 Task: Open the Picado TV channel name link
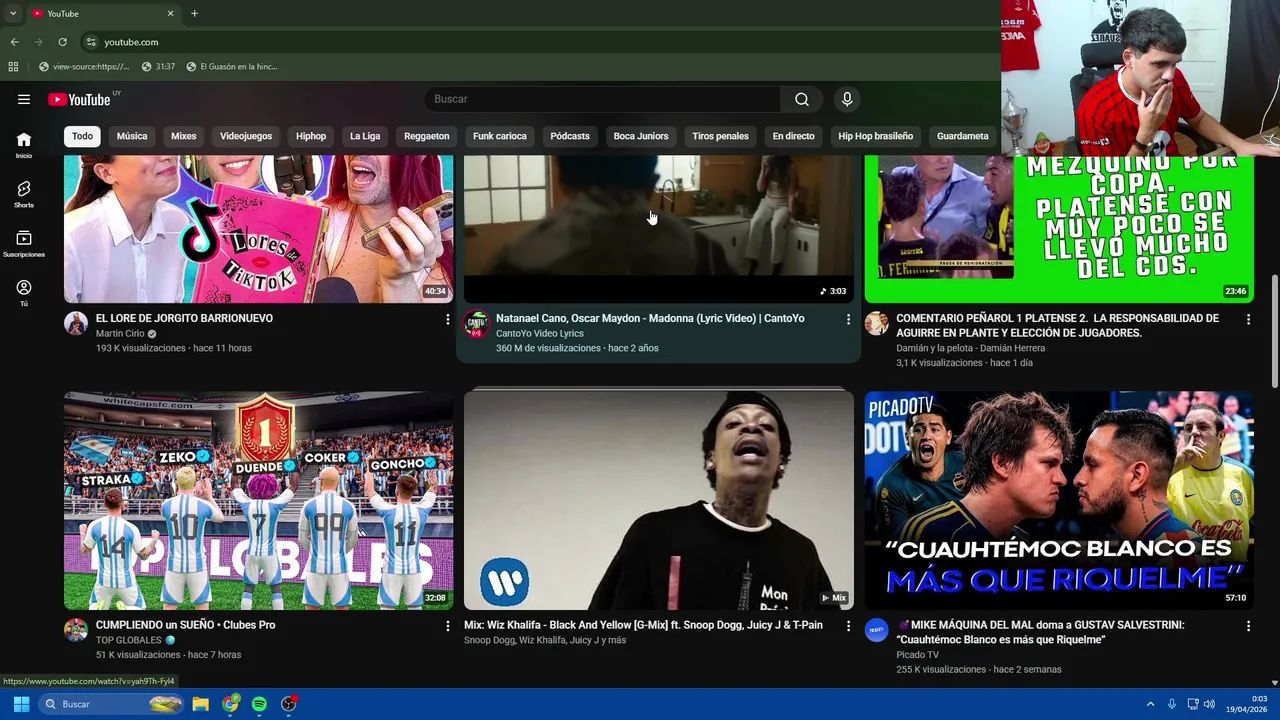917,655
